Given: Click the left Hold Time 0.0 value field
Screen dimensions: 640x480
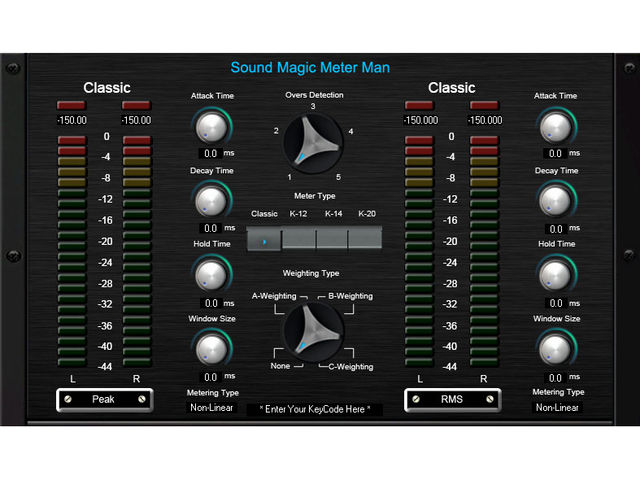Looking at the screenshot, I should tap(211, 303).
